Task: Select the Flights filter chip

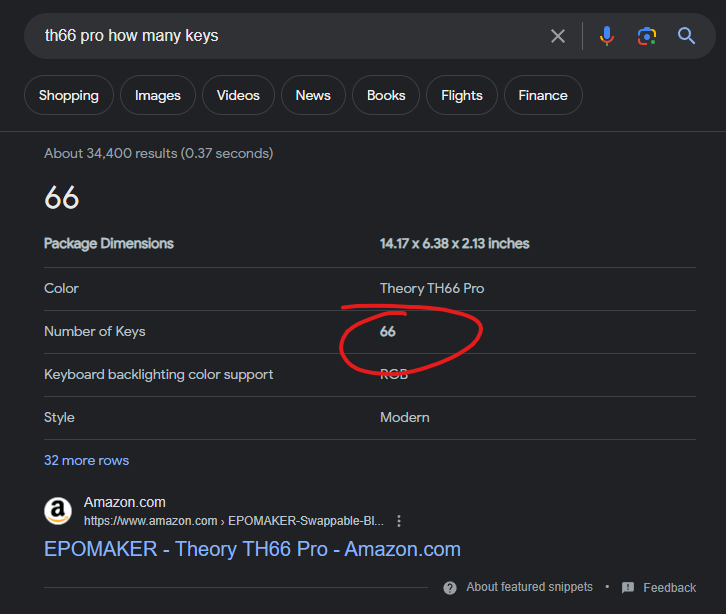Action: [462, 95]
